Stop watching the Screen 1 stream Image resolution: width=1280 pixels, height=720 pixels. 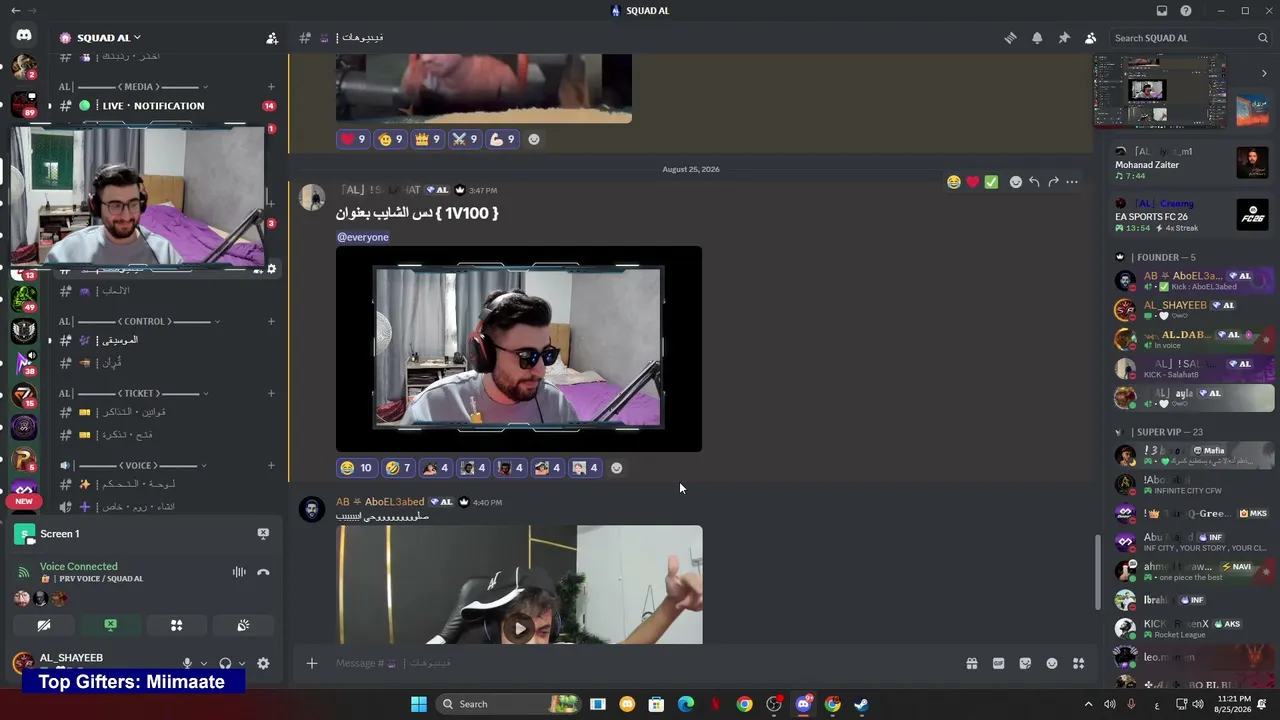click(x=263, y=534)
